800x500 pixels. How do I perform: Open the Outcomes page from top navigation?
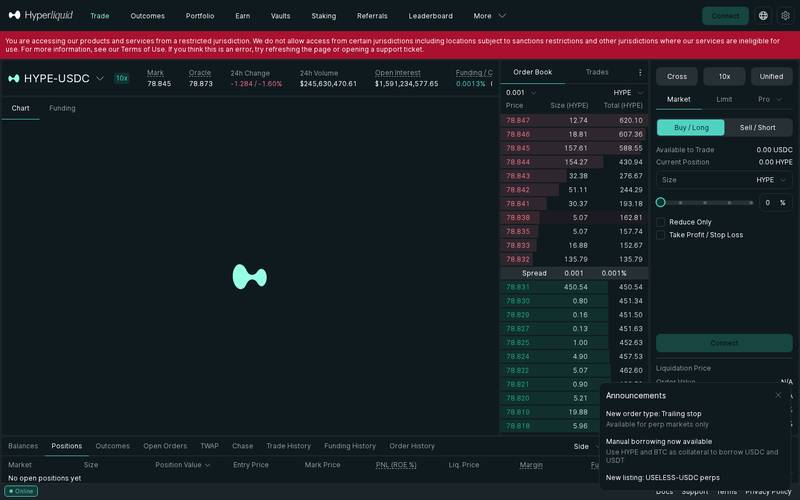(x=147, y=16)
